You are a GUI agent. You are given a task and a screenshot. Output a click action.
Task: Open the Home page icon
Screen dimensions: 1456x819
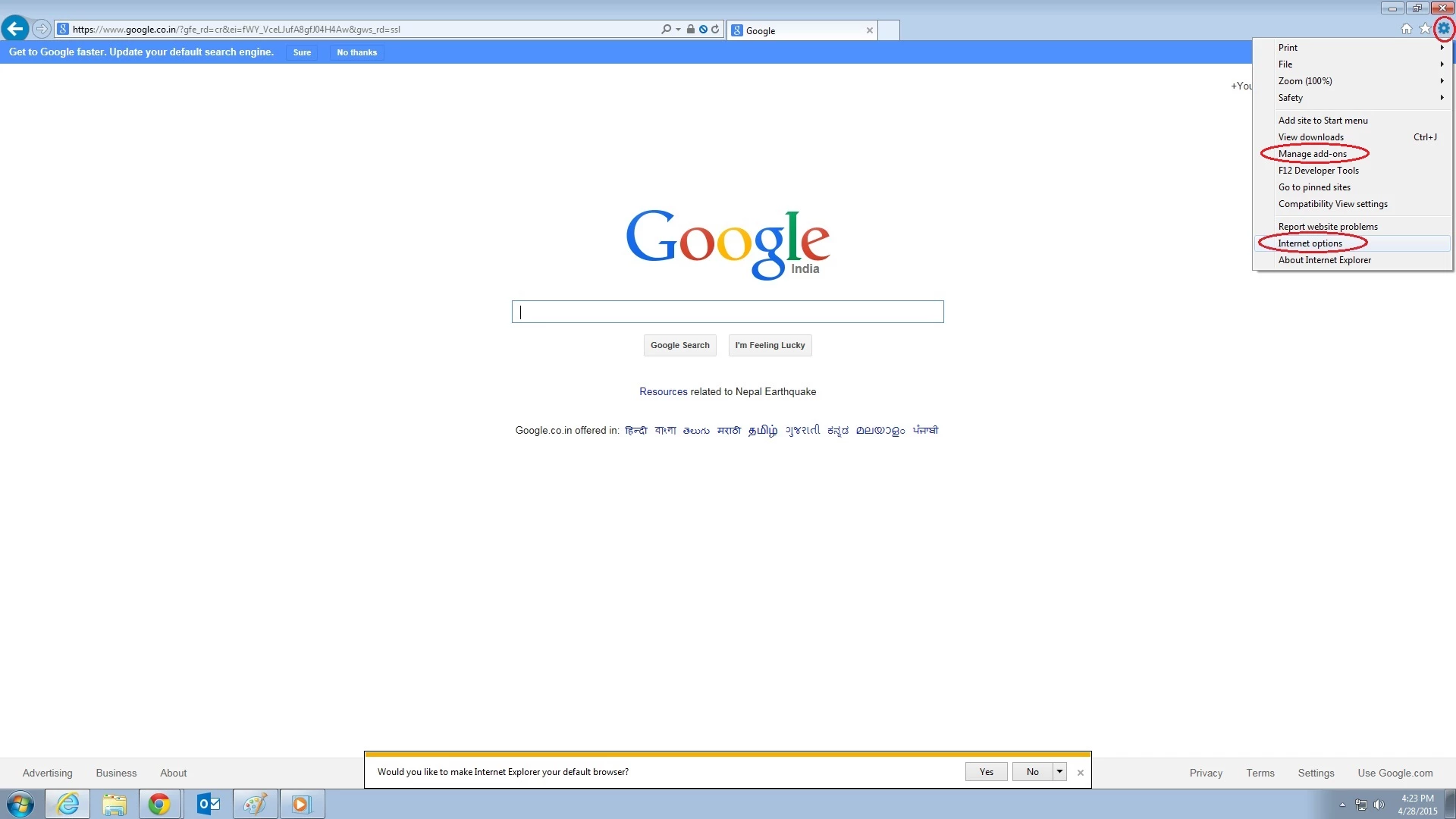tap(1406, 29)
